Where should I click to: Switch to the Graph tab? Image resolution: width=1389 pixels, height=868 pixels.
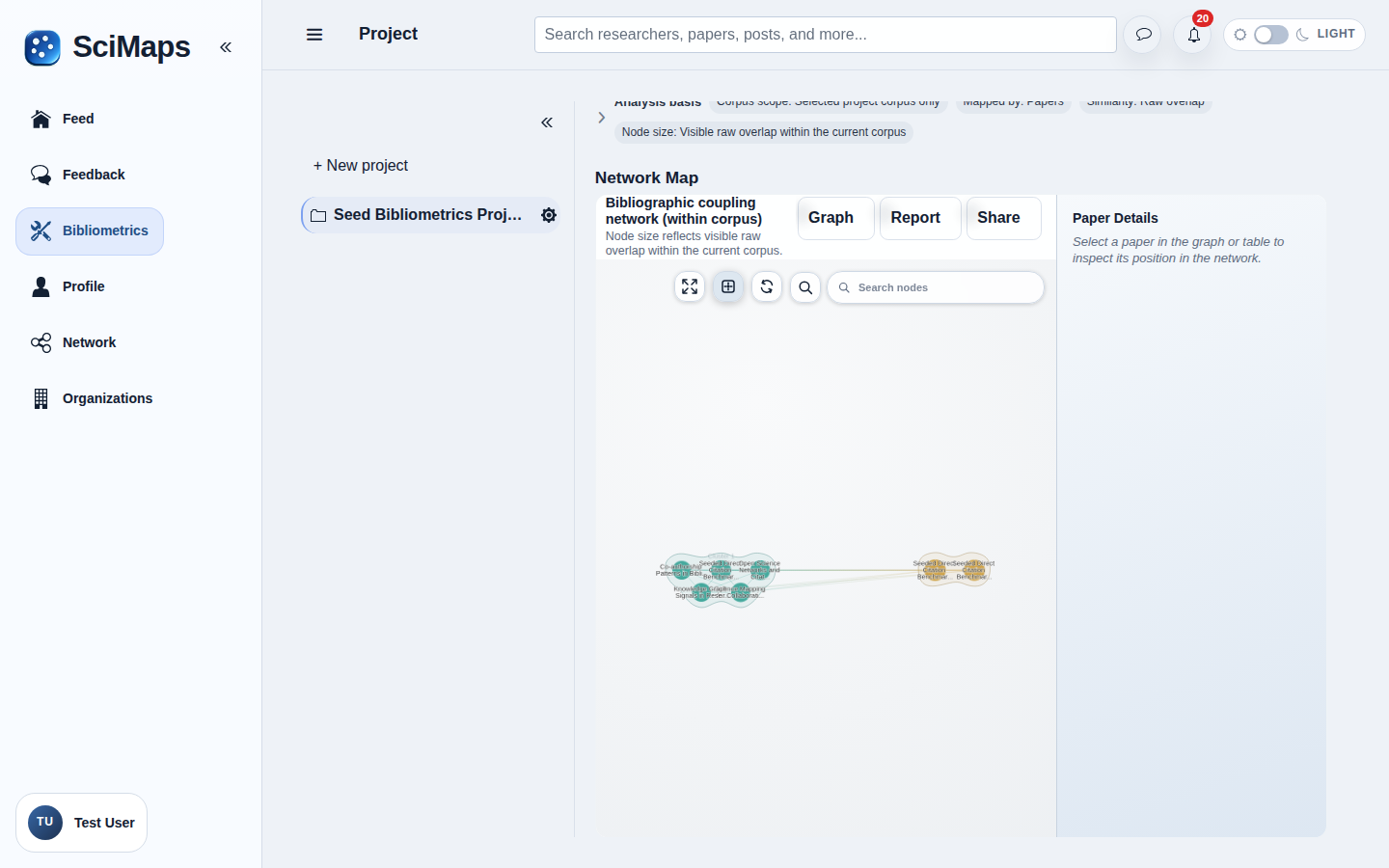click(x=835, y=218)
